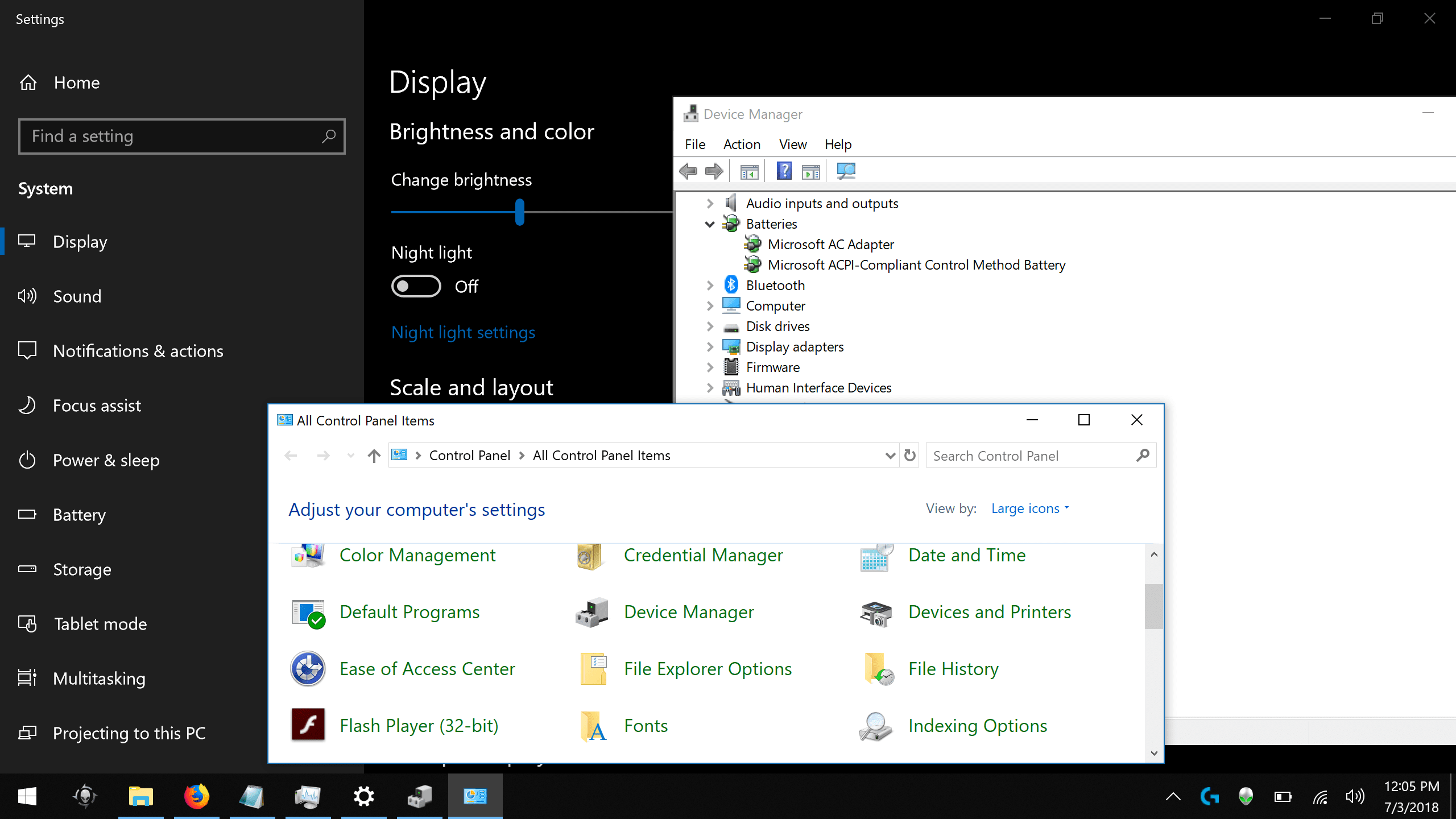Open Device Manager Action menu

click(742, 144)
